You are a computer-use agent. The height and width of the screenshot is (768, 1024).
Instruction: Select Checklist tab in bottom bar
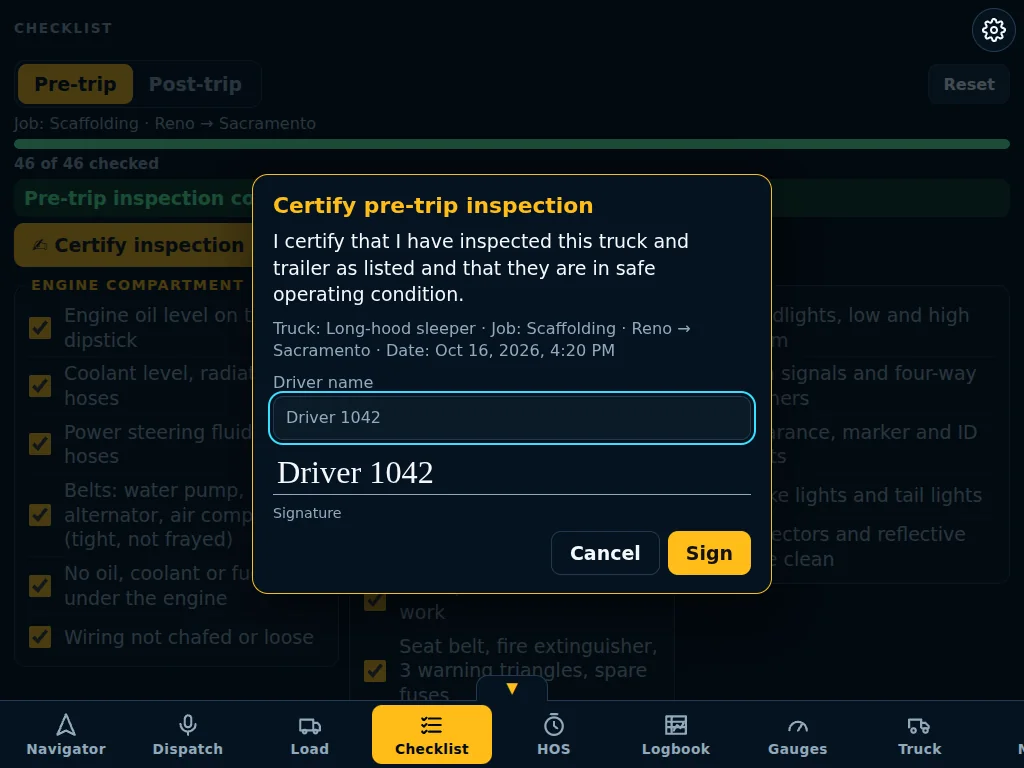pos(432,734)
